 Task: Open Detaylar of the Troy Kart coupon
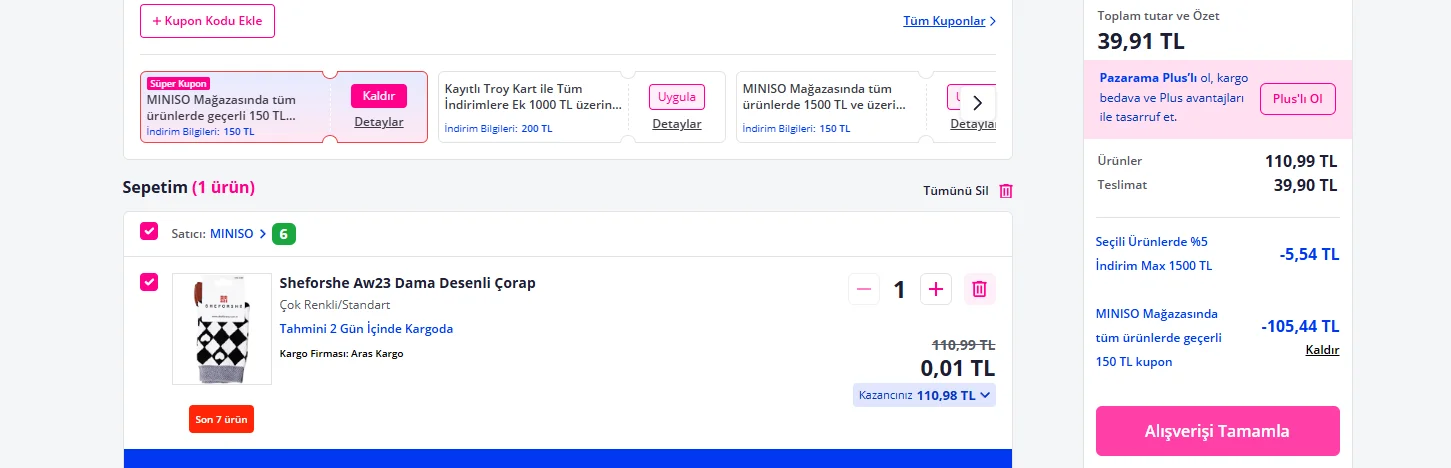coord(677,124)
